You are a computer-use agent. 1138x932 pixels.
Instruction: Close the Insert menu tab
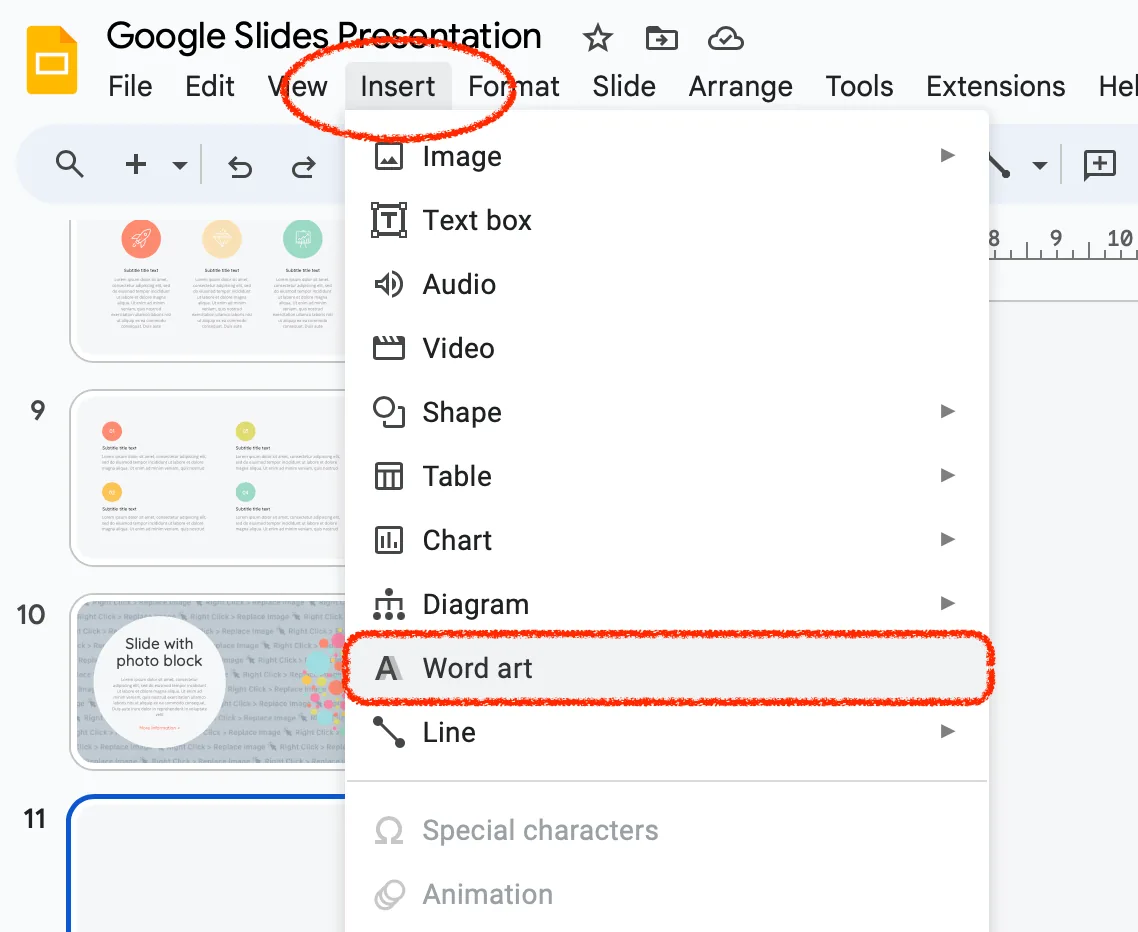tap(398, 86)
